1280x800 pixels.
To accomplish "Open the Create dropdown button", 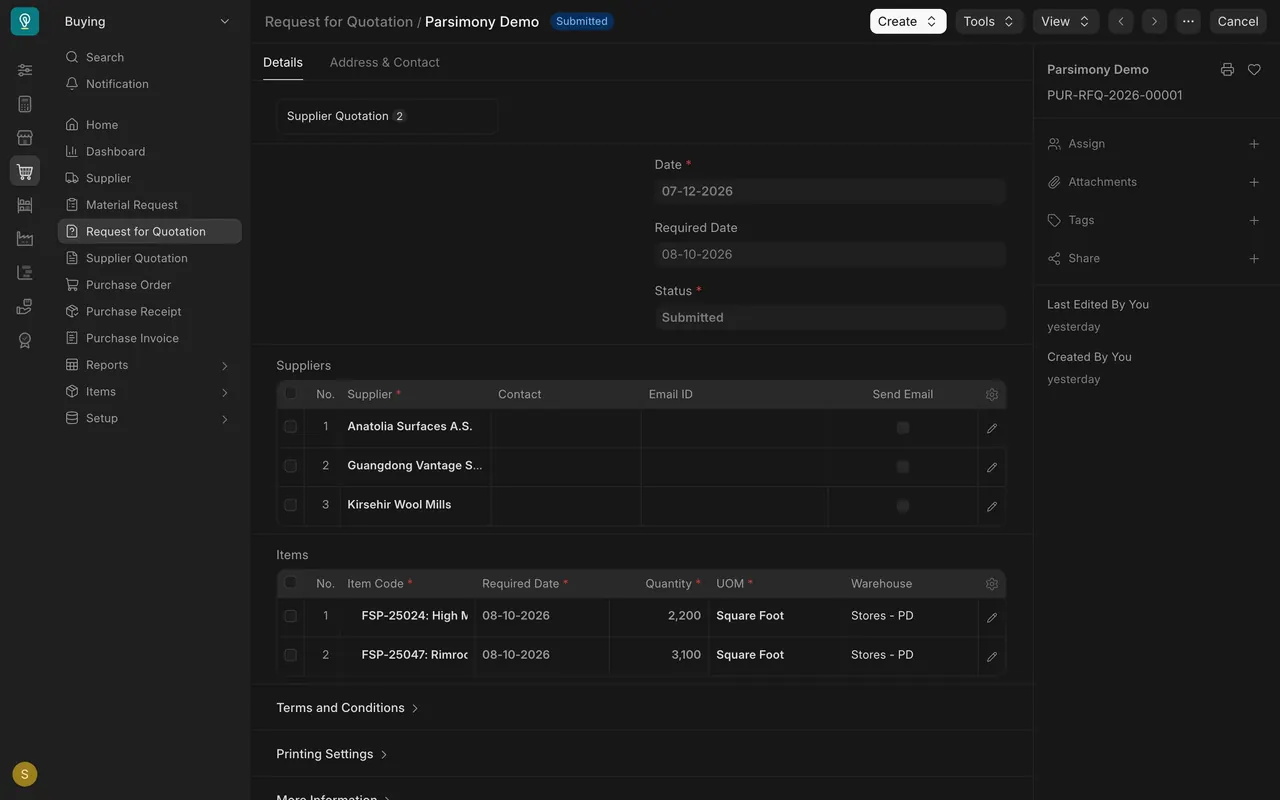I will pos(908,21).
